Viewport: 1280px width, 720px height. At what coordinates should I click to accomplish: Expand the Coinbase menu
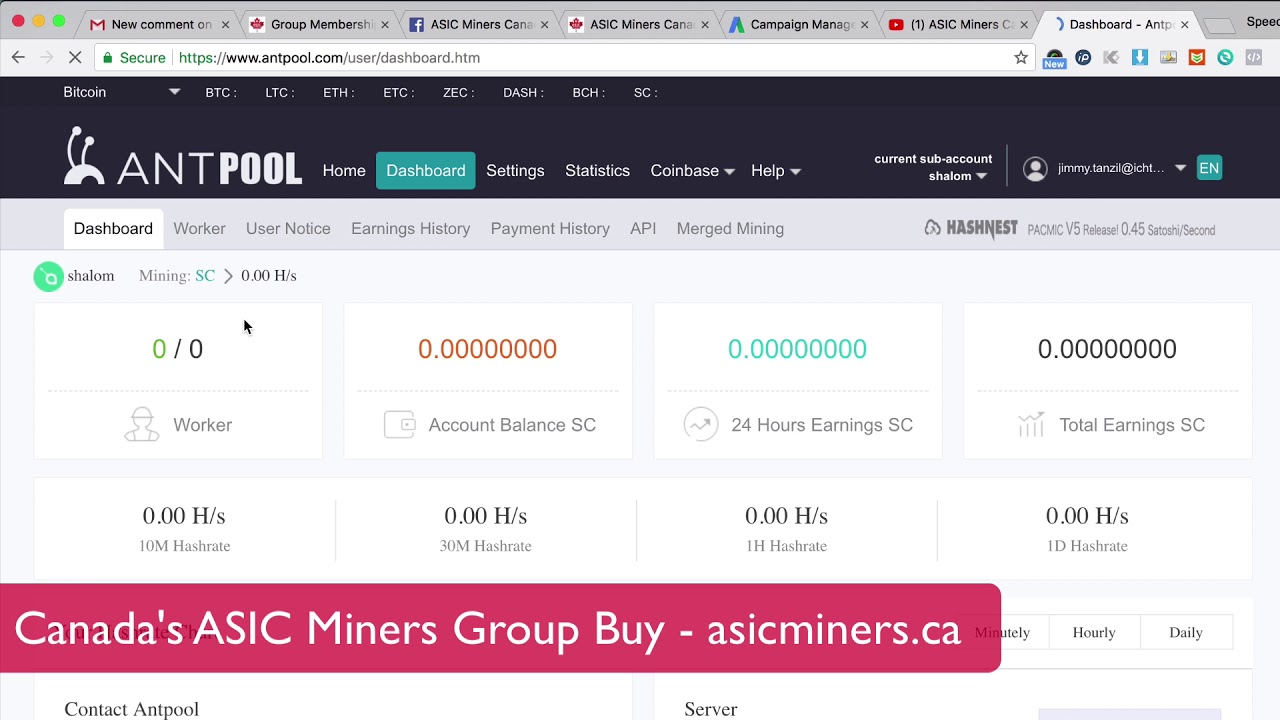pos(692,171)
